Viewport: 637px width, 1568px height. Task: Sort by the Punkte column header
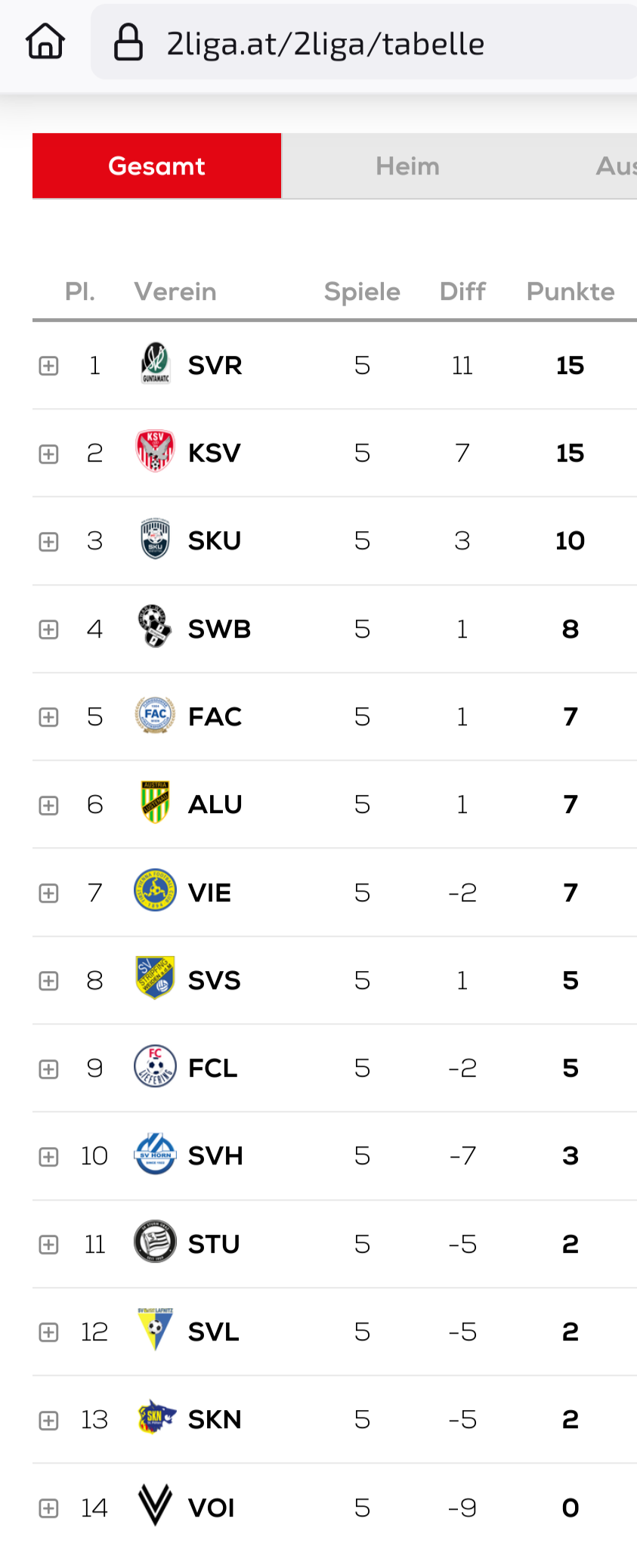[x=571, y=292]
